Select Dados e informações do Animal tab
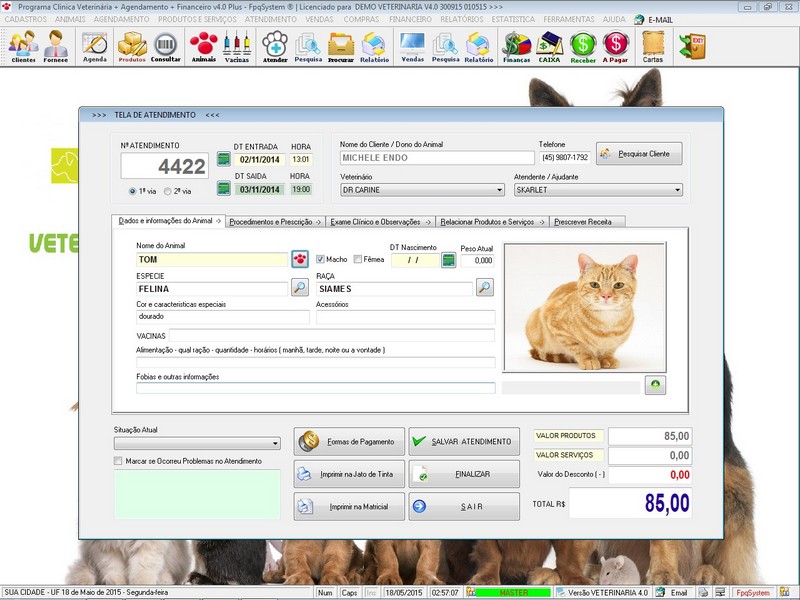The width and height of the screenshot is (800, 600). coord(169,221)
